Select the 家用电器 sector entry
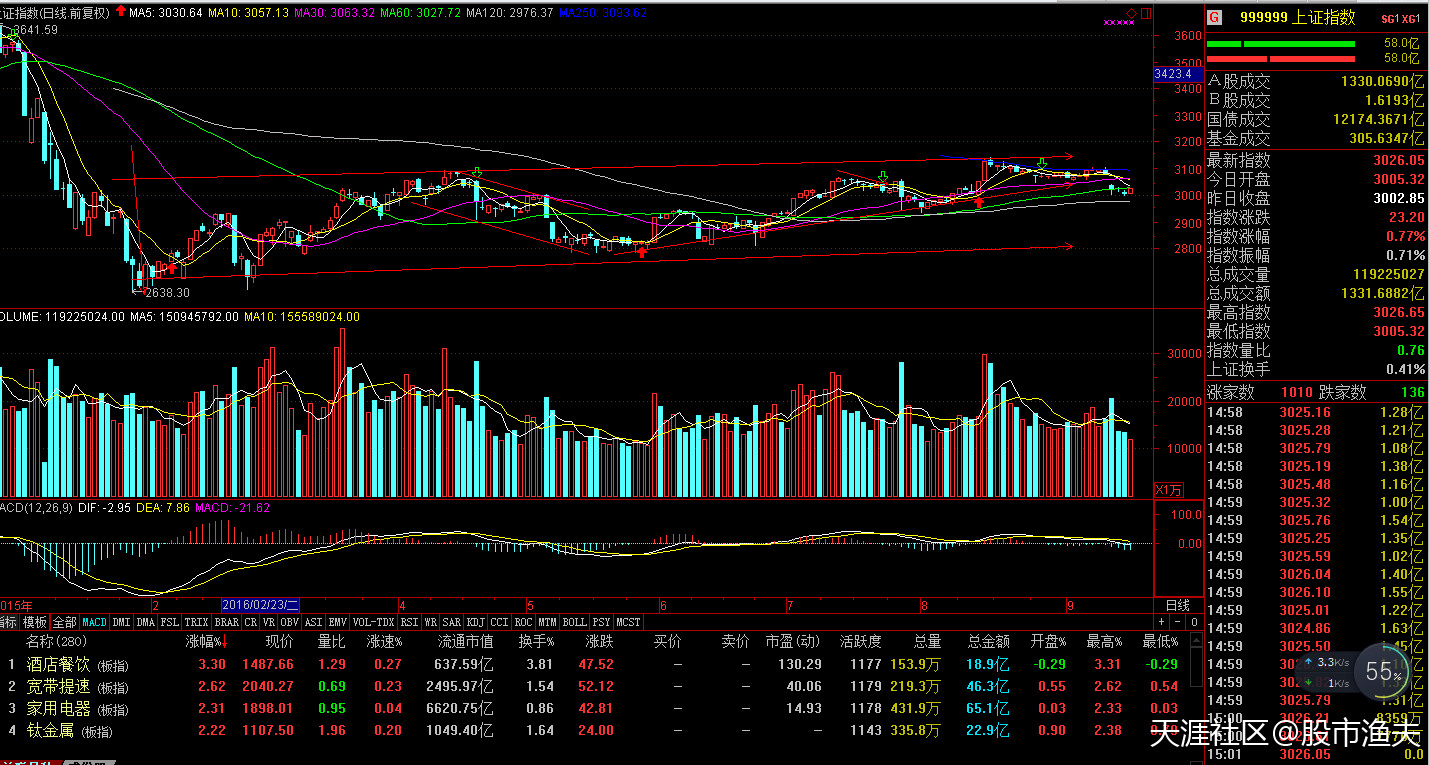This screenshot has height=765, width=1429. (x=58, y=708)
